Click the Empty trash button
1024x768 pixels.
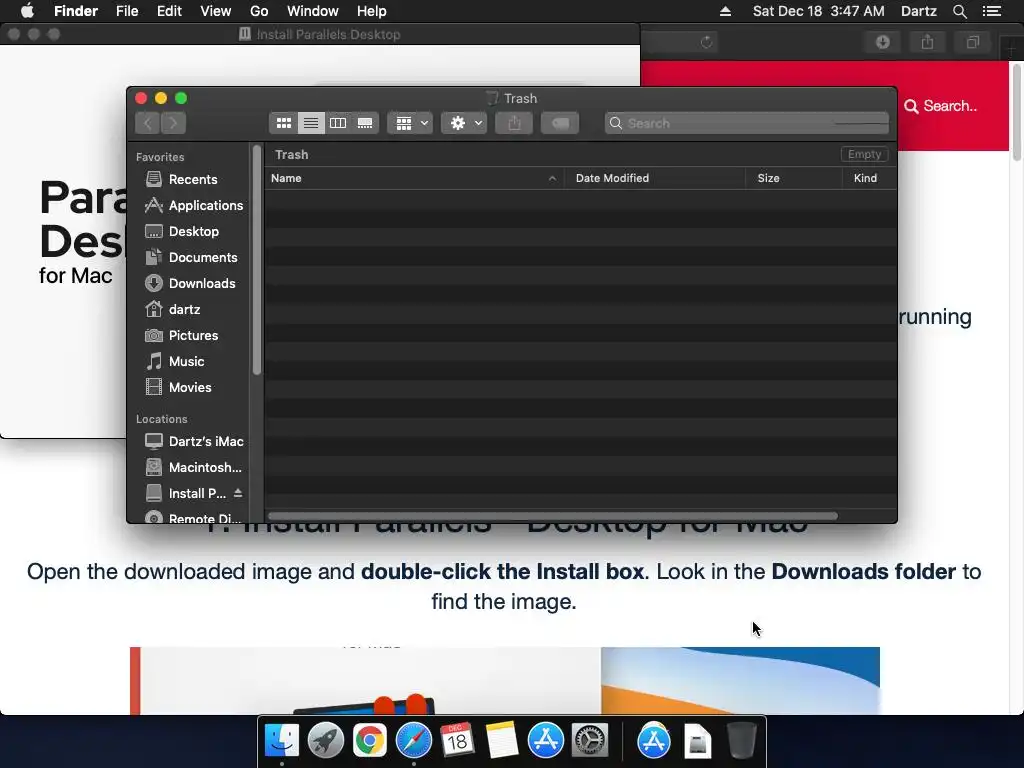coord(864,154)
